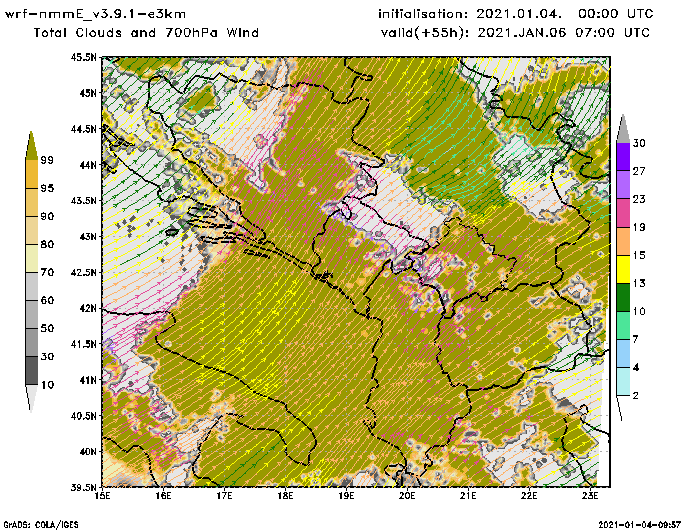Select the '95' value on cloud legend
700x530 pixels.
pyautogui.click(x=47, y=188)
